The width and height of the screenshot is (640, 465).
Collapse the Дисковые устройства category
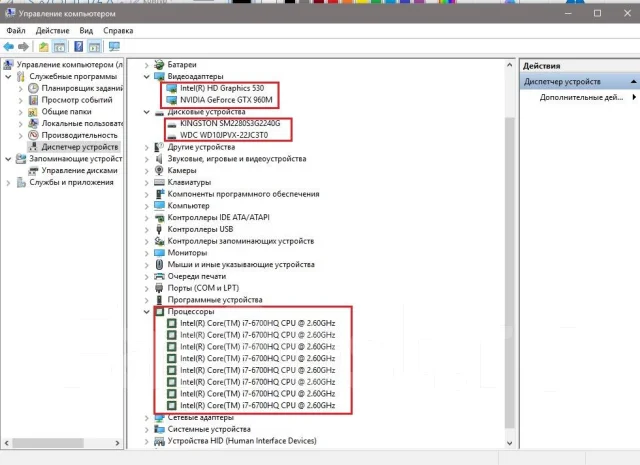coord(146,112)
